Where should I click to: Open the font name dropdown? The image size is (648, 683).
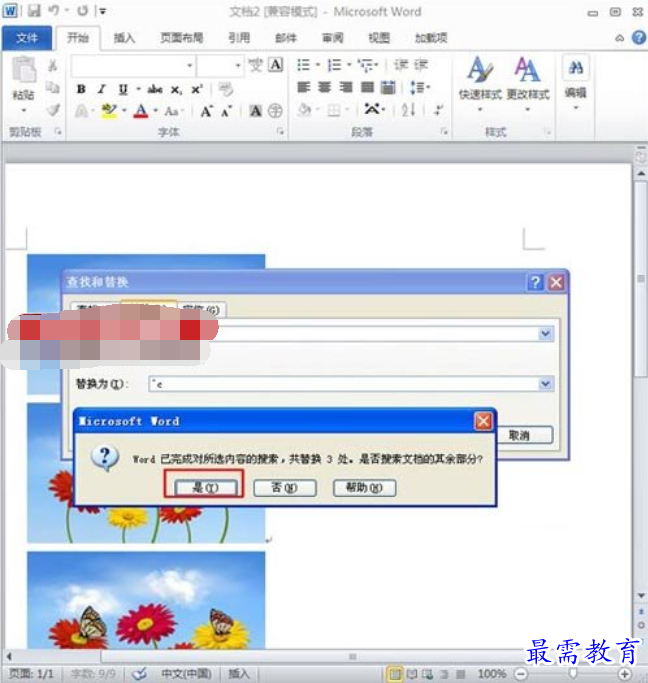[x=189, y=65]
